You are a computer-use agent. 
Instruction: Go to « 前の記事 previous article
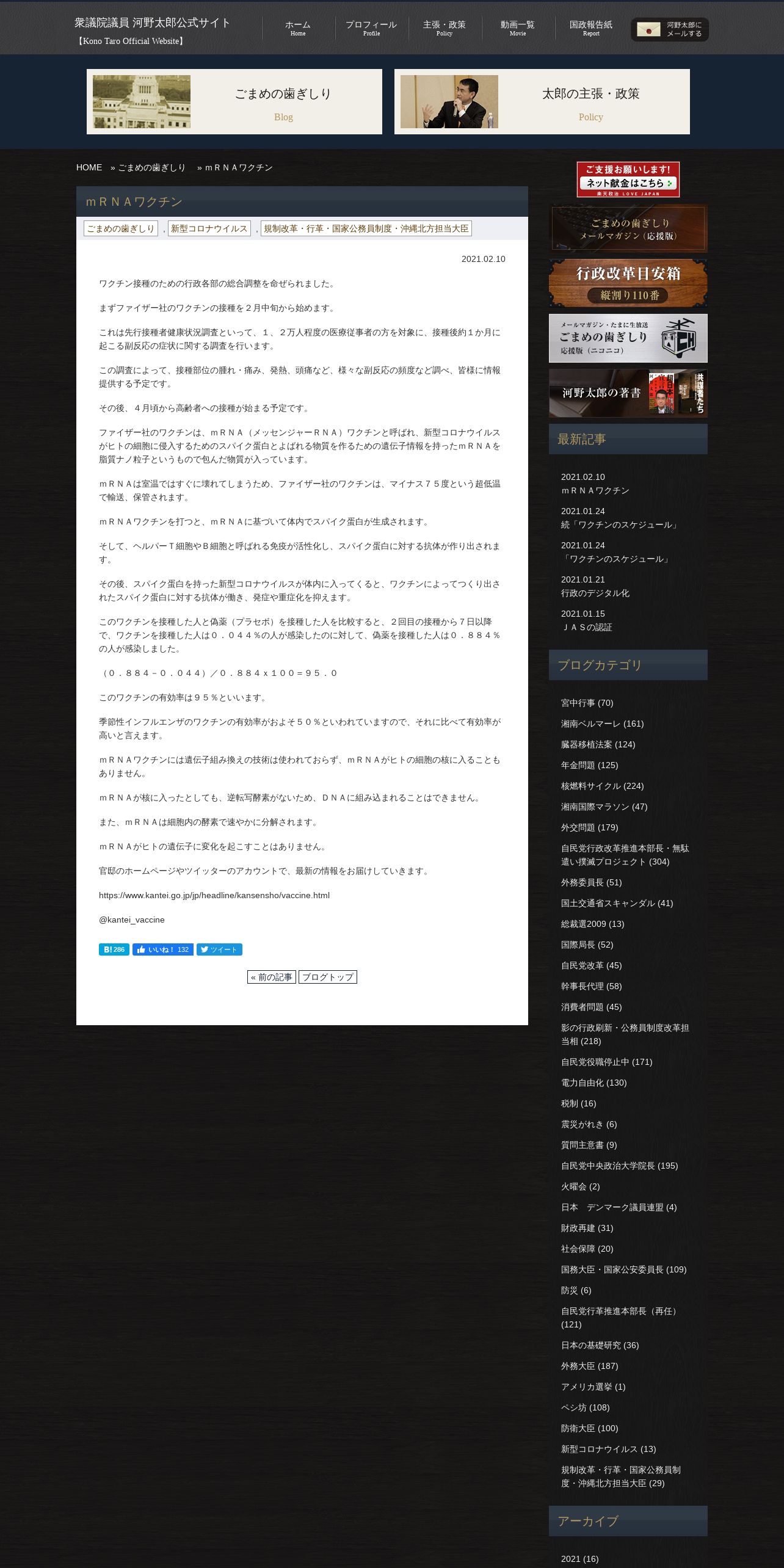pos(272,977)
